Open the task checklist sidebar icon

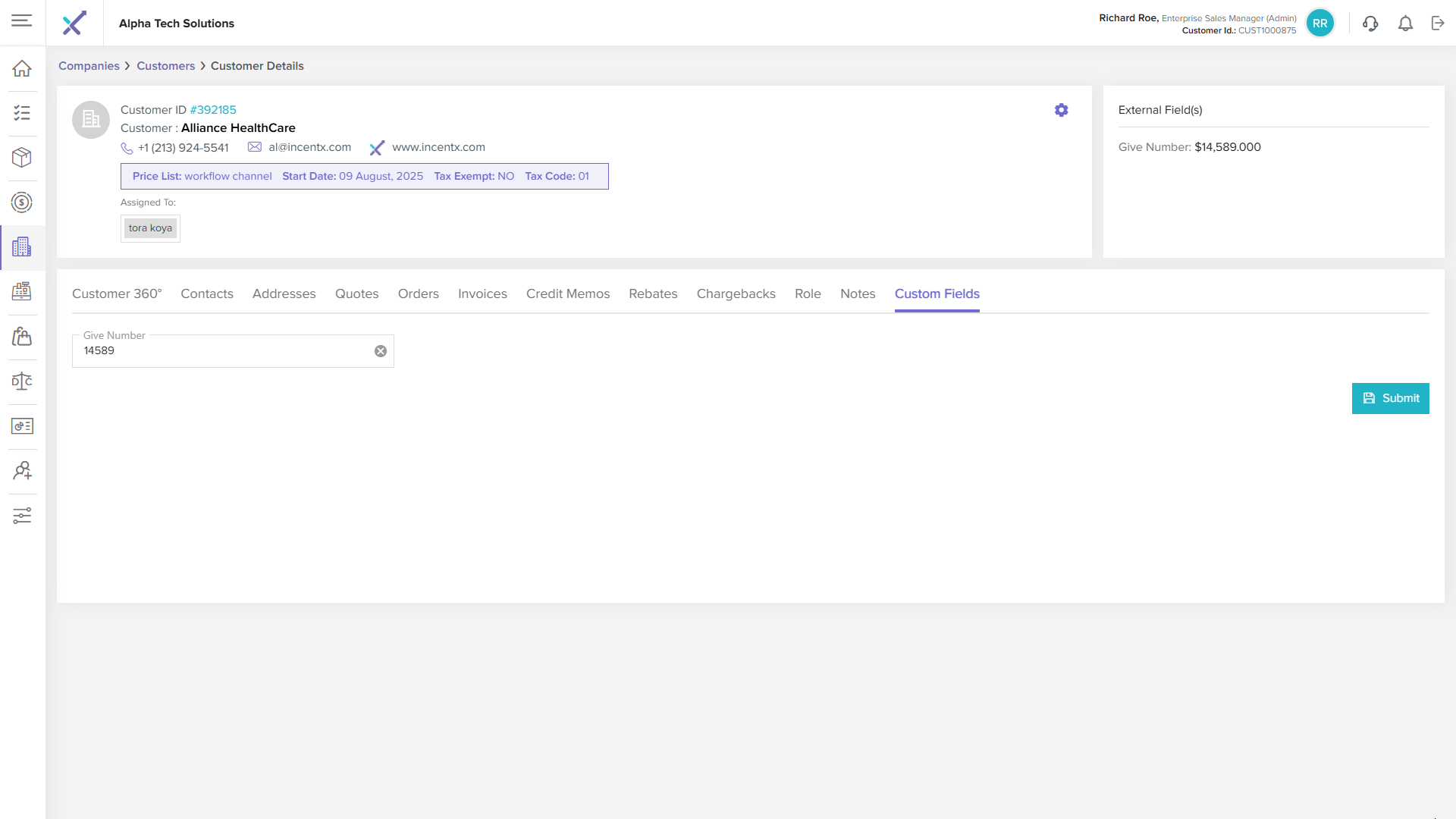click(22, 113)
